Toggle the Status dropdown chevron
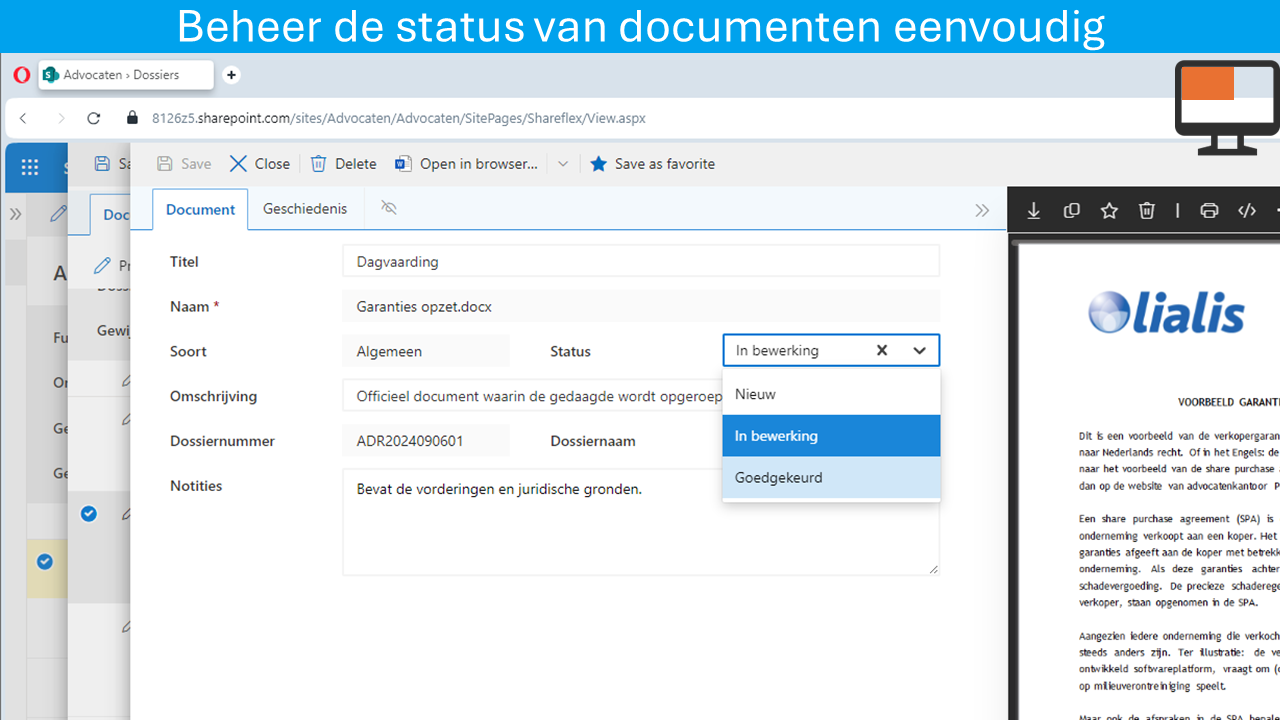 (919, 350)
